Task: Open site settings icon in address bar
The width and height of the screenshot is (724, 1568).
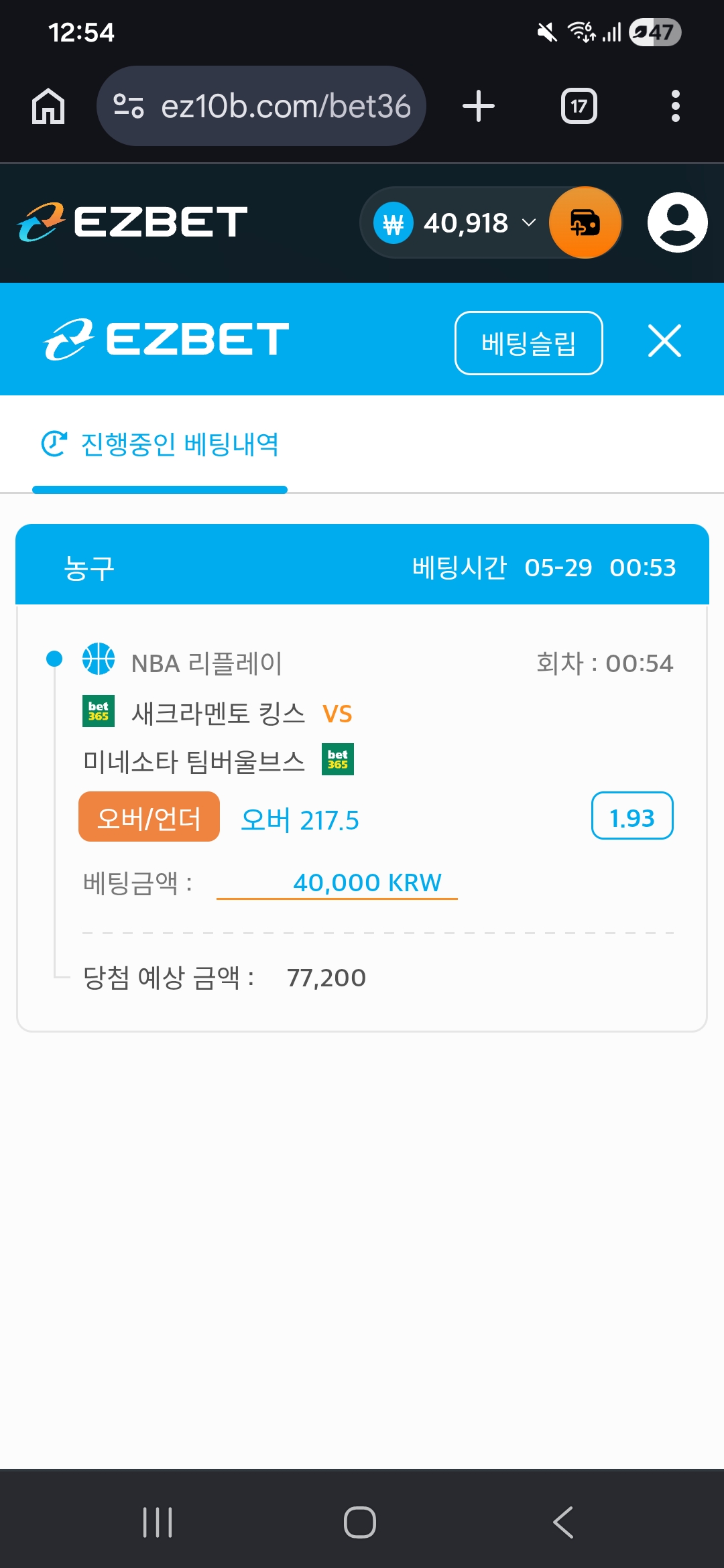Action: (129, 106)
